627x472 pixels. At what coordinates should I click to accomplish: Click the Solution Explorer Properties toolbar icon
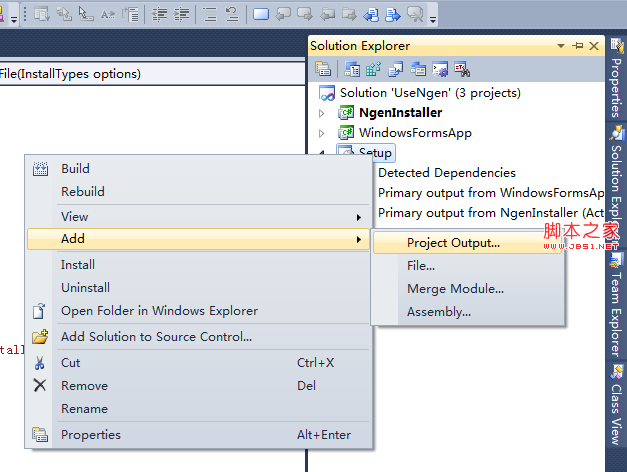[x=323, y=69]
